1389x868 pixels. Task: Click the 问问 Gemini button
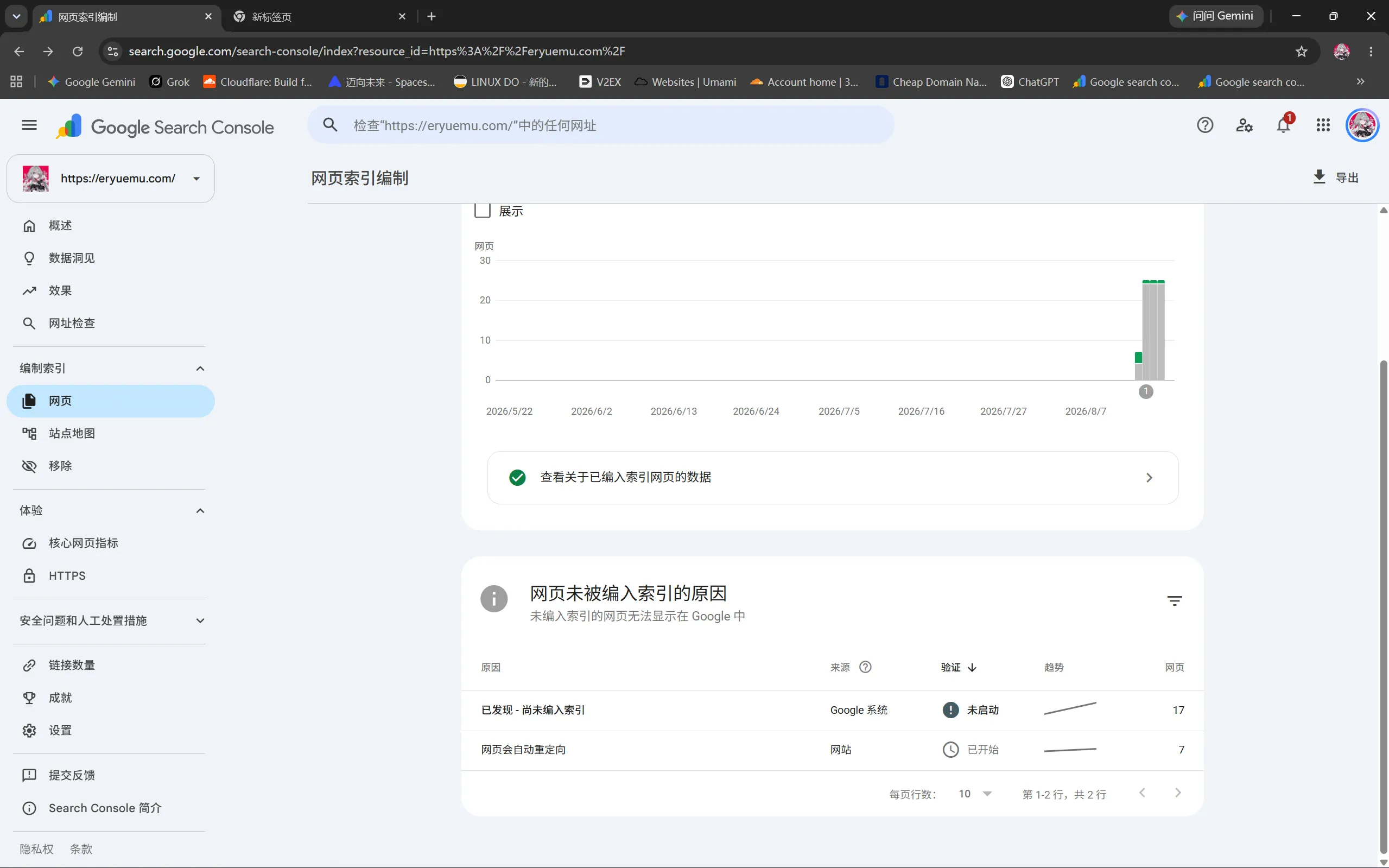pyautogui.click(x=1216, y=16)
